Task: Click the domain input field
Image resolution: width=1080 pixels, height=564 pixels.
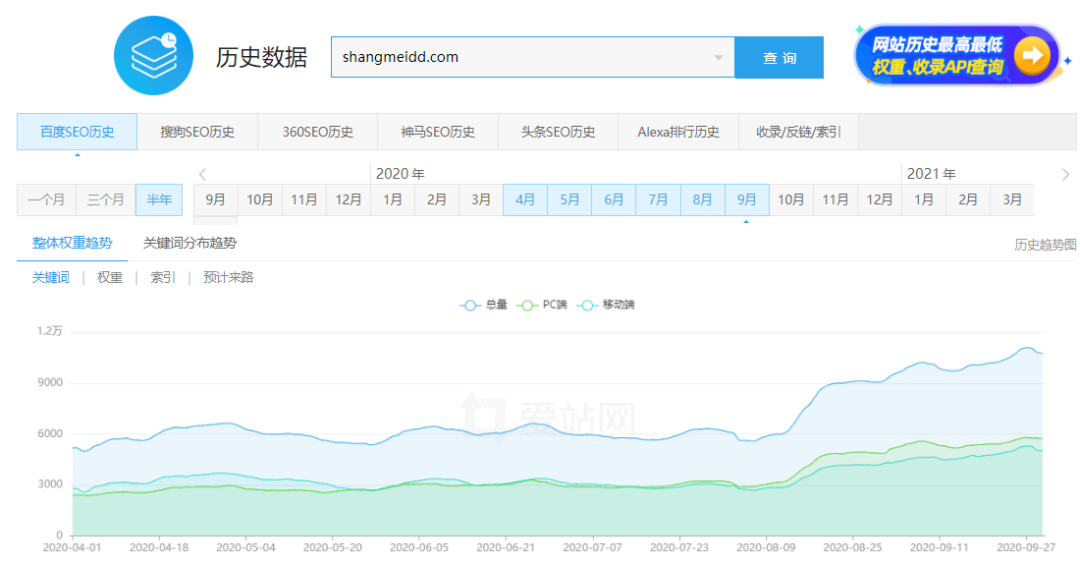Action: pyautogui.click(x=532, y=57)
